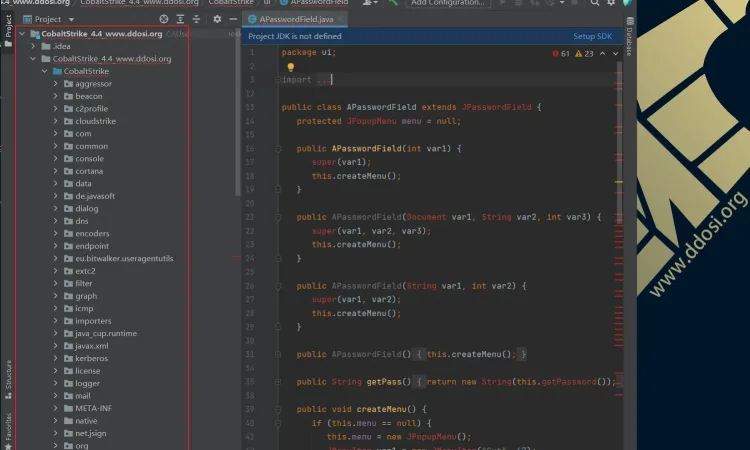The width and height of the screenshot is (750, 450).
Task: Open the Structure tool window
Action: [8, 379]
